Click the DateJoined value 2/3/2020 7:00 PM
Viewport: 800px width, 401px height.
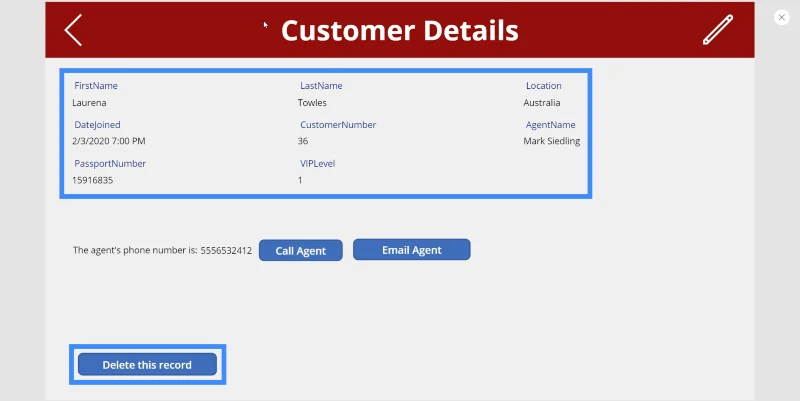click(109, 141)
